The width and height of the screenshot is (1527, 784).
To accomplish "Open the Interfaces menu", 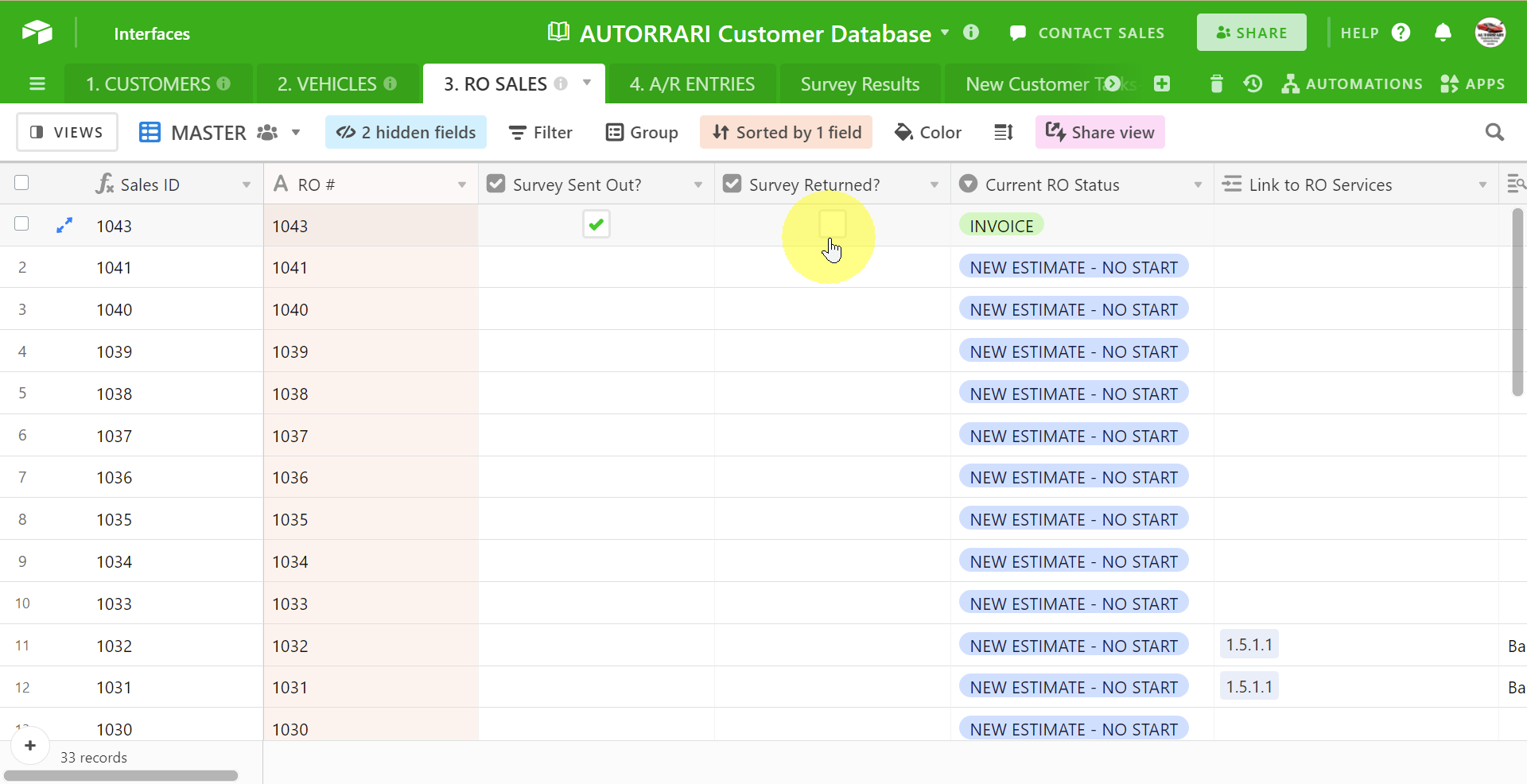I will pyautogui.click(x=152, y=33).
